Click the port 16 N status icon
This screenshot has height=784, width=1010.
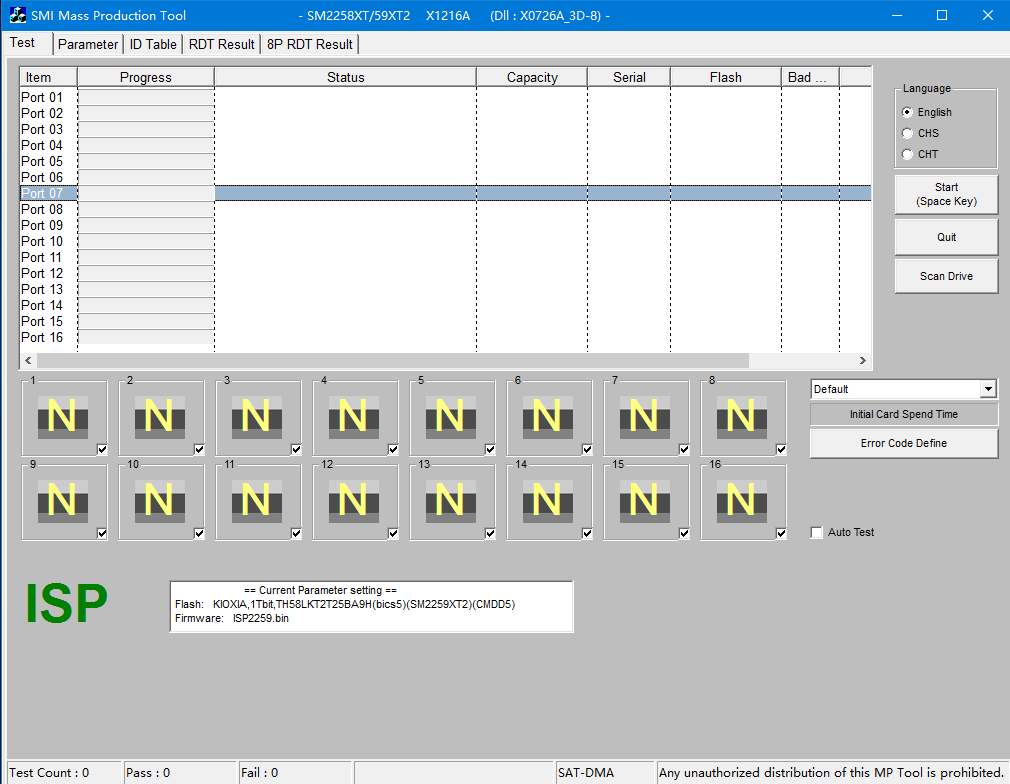[741, 500]
